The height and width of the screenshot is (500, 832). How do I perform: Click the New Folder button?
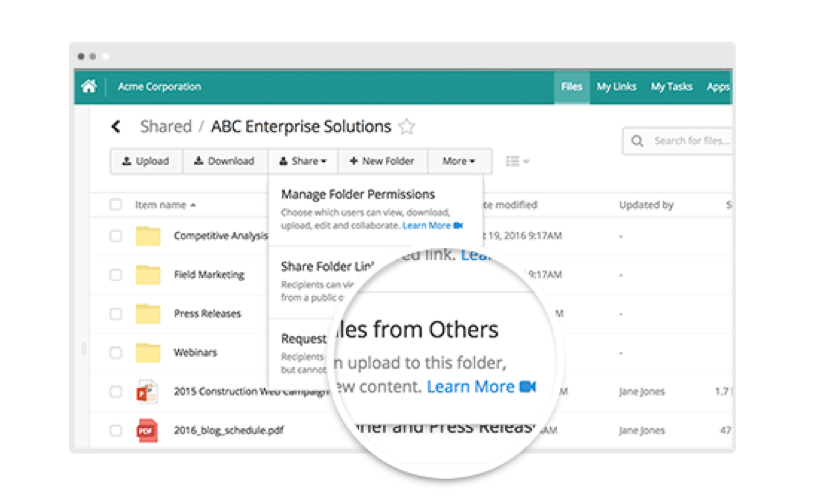click(x=383, y=161)
